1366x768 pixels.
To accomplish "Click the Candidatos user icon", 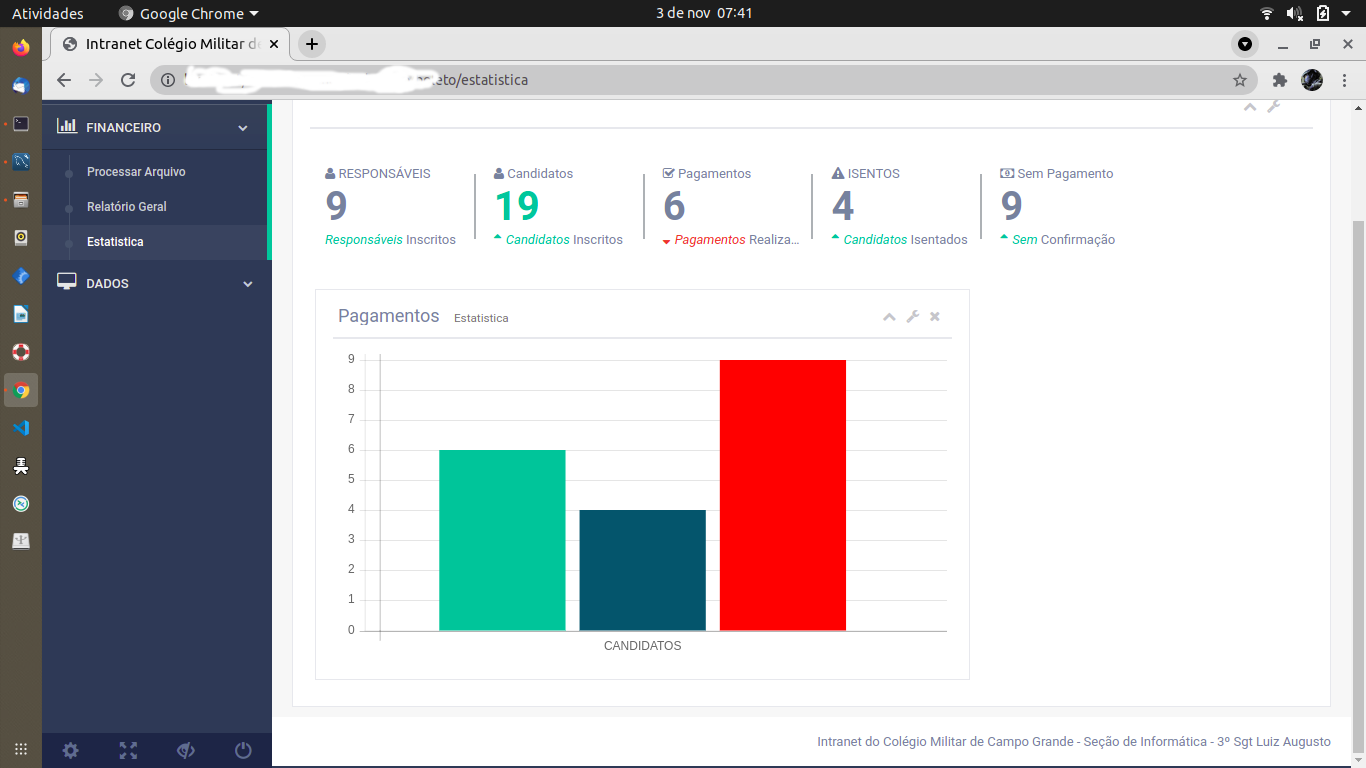I will click(499, 174).
